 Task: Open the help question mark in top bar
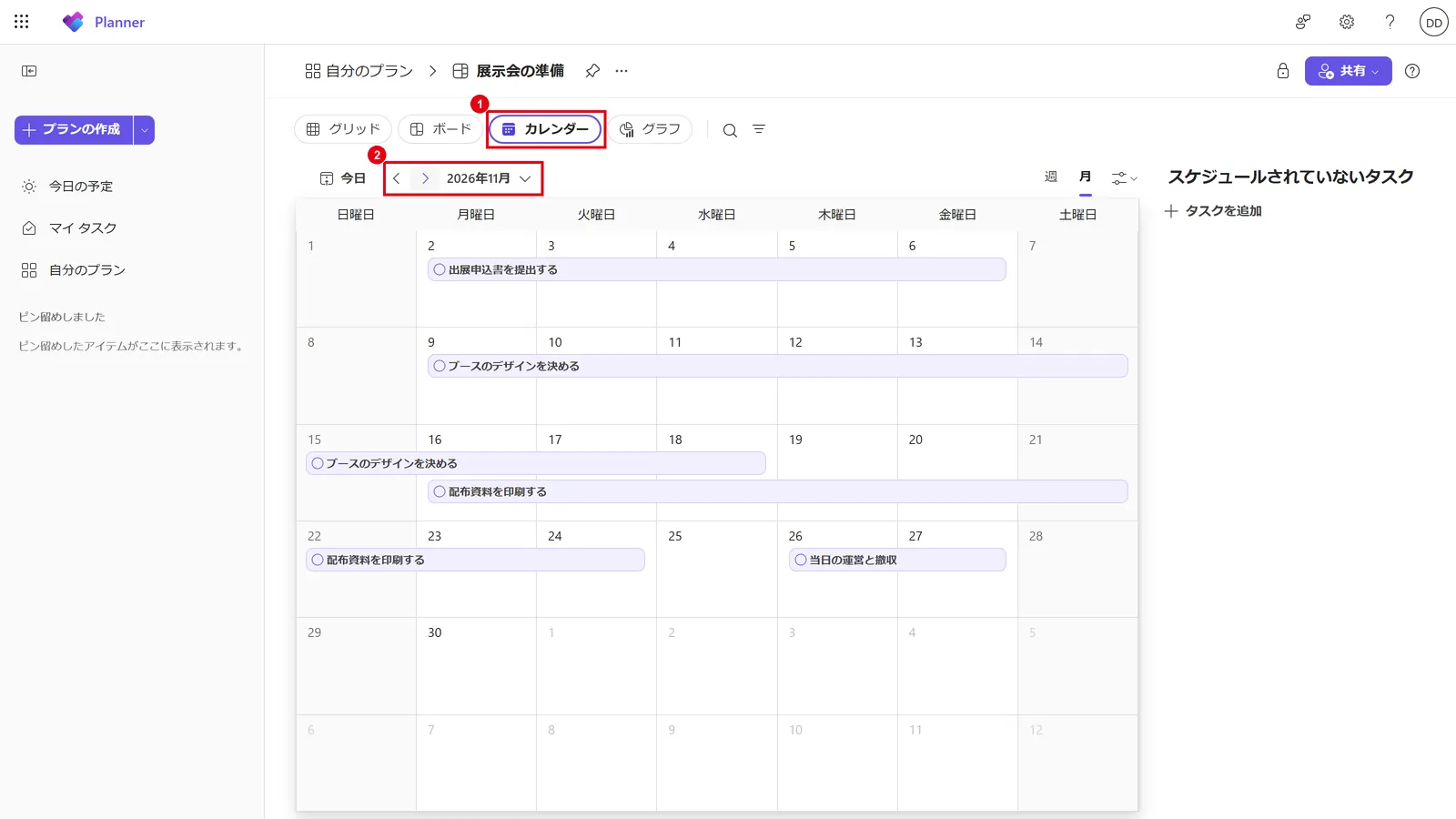coord(1390,22)
